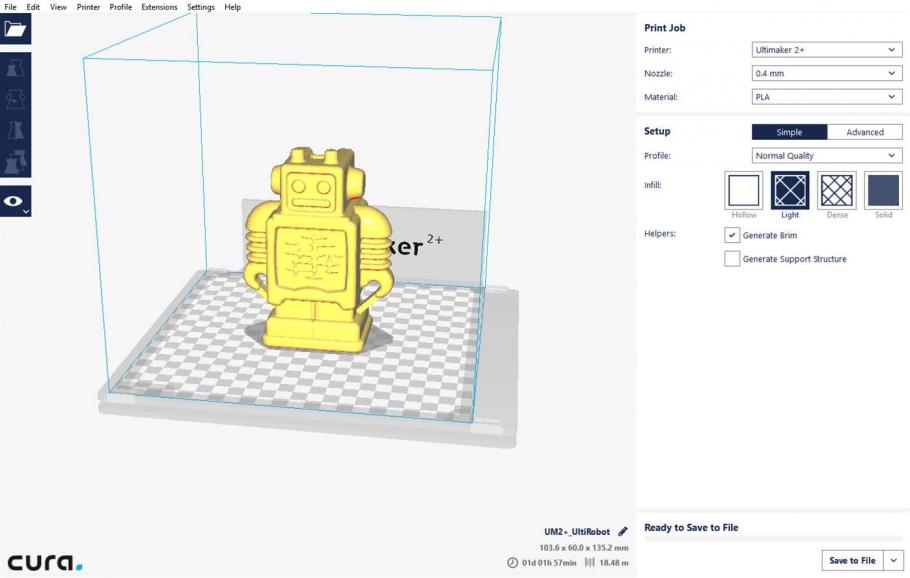Select the Scale tool in left toolbar
910x578 pixels.
[15, 100]
